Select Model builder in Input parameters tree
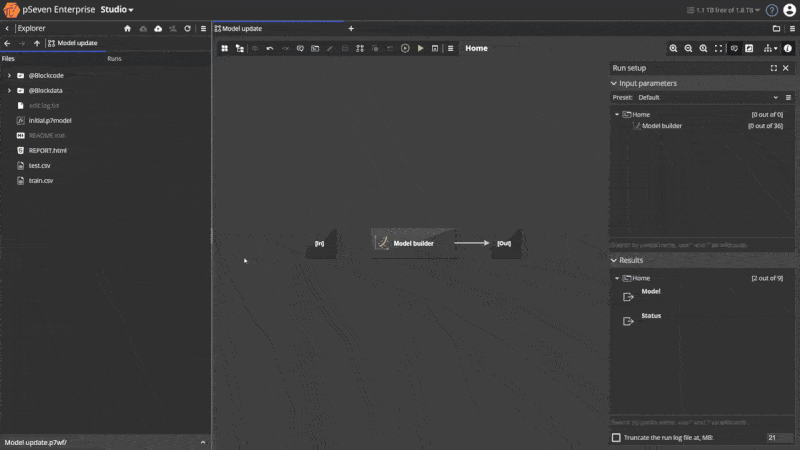The height and width of the screenshot is (450, 800). [x=661, y=126]
